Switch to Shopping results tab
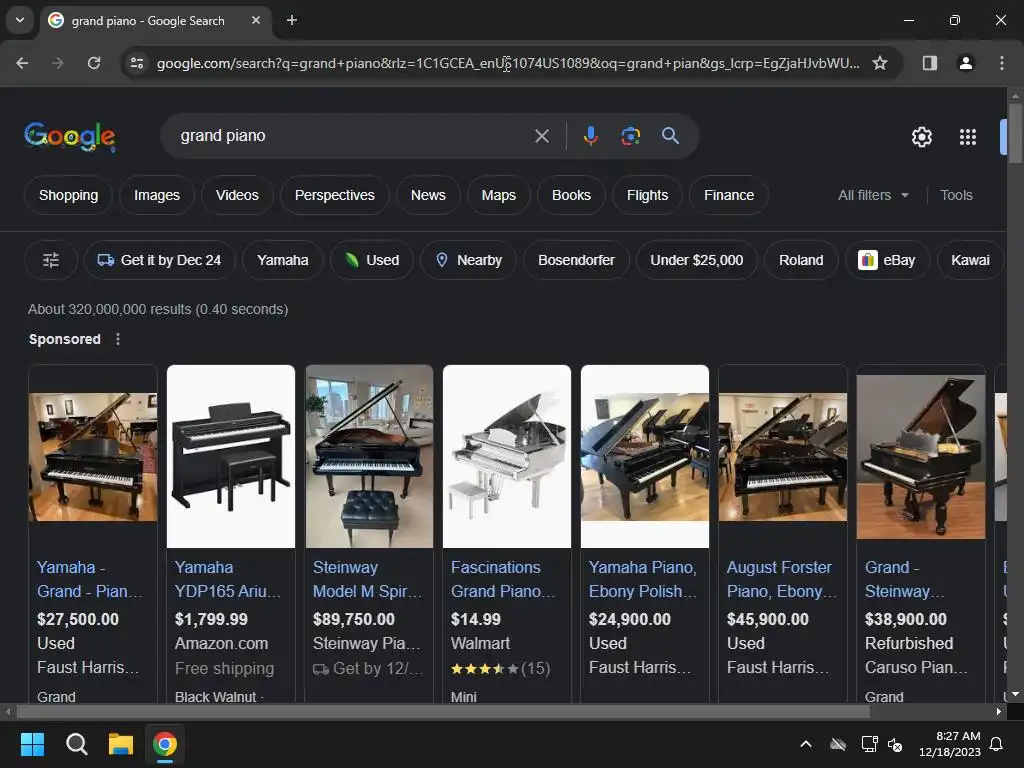Screen dimensions: 1024x768 (69, 195)
